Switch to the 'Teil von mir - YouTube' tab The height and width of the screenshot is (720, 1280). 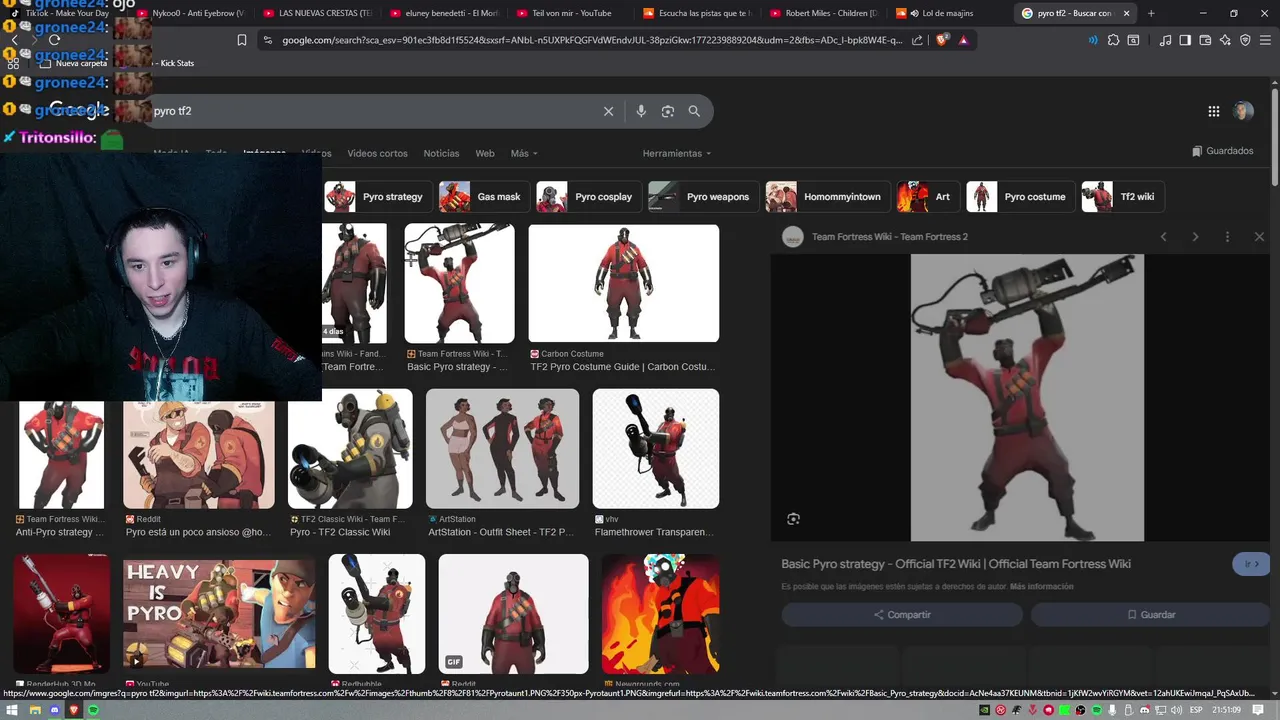572,13
